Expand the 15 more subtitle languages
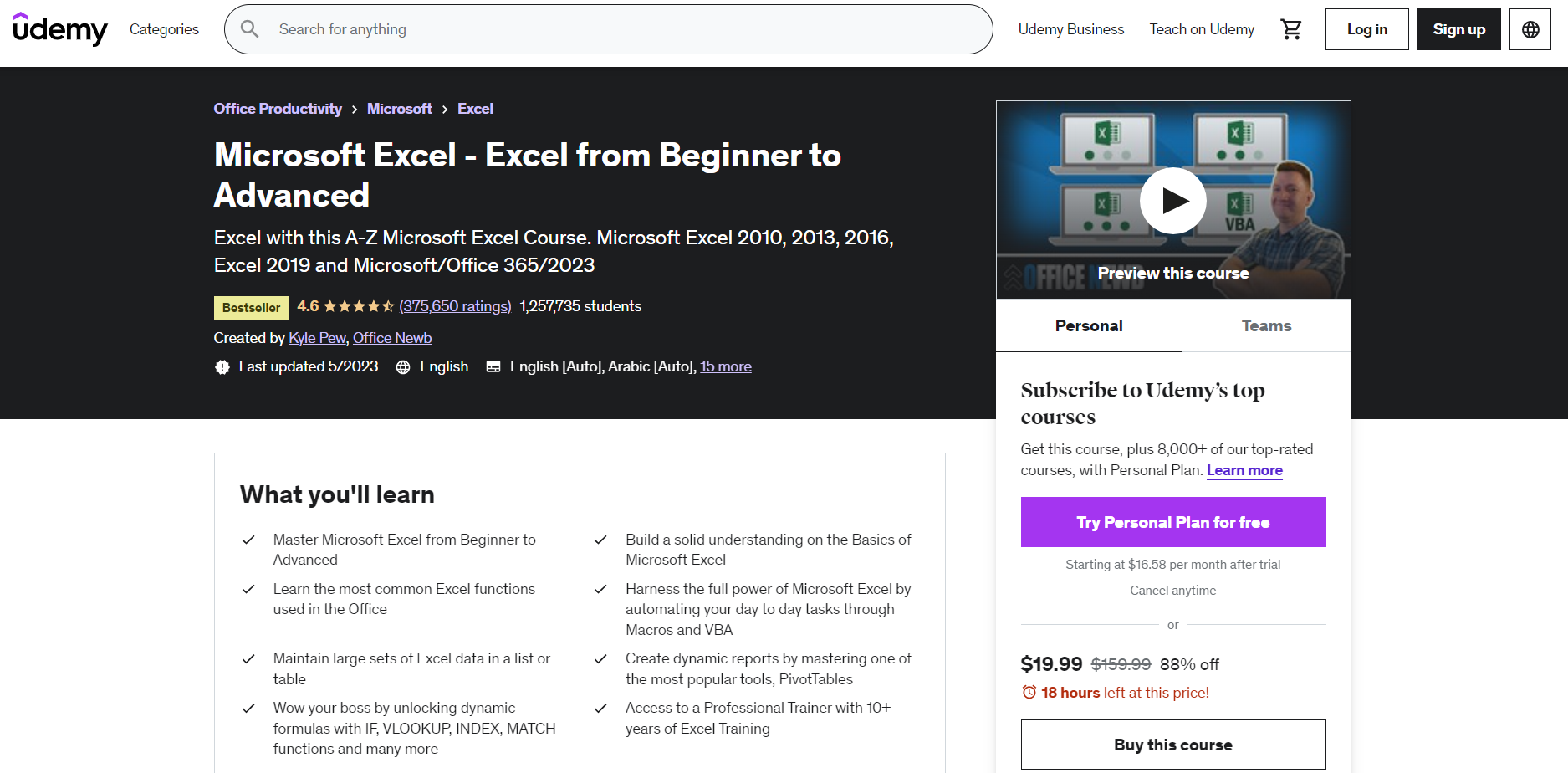The width and height of the screenshot is (1568, 773). 725,366
